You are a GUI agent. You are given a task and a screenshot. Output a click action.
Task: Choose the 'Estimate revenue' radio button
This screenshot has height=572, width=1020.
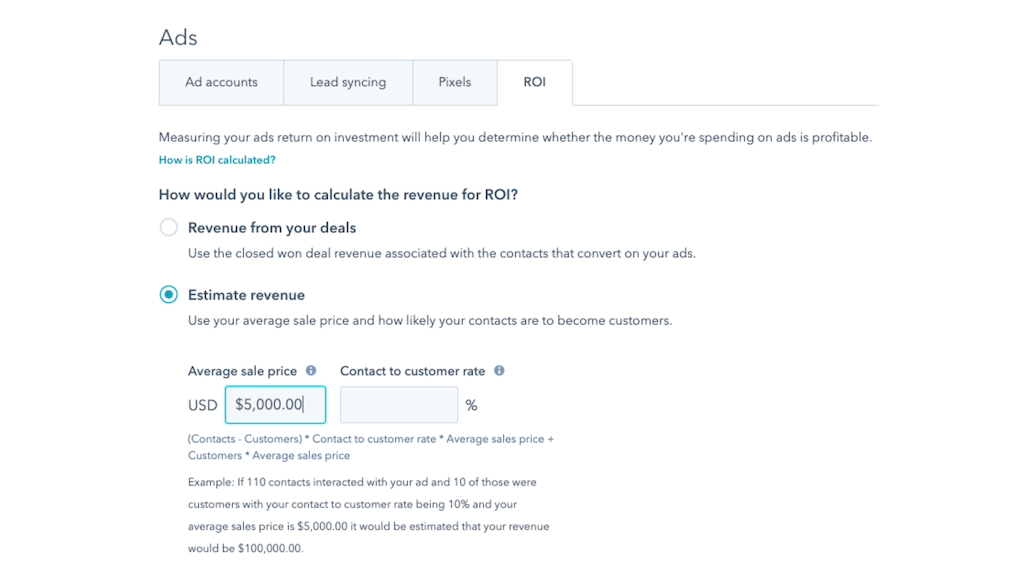(169, 295)
